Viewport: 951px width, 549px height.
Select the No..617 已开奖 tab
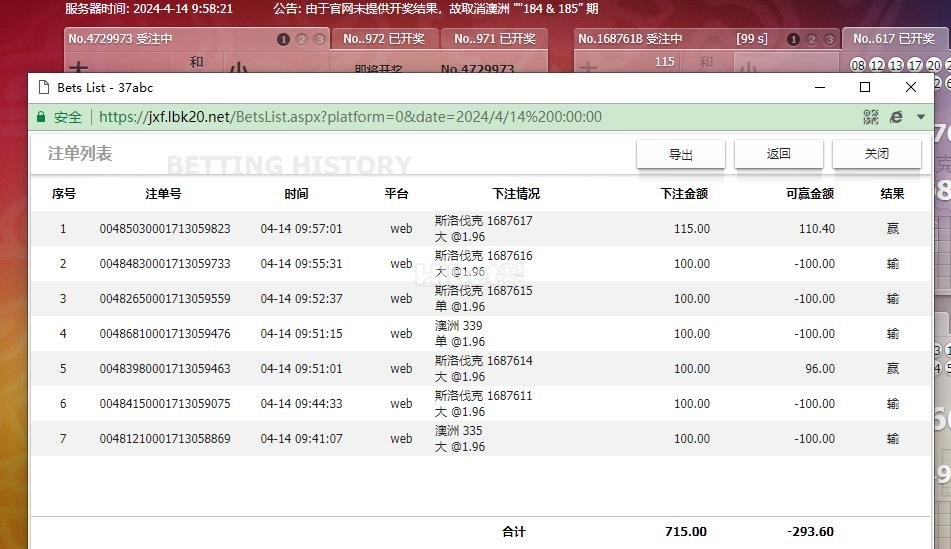[894, 39]
